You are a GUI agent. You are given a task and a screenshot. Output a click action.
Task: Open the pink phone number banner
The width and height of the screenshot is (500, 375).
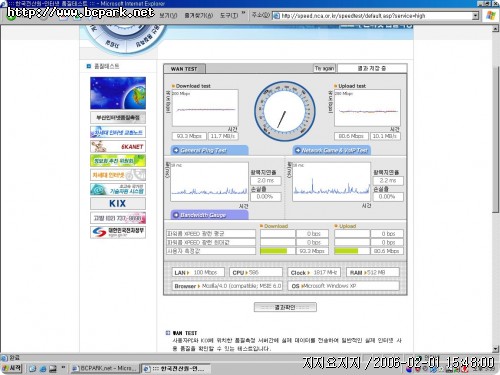[118, 218]
